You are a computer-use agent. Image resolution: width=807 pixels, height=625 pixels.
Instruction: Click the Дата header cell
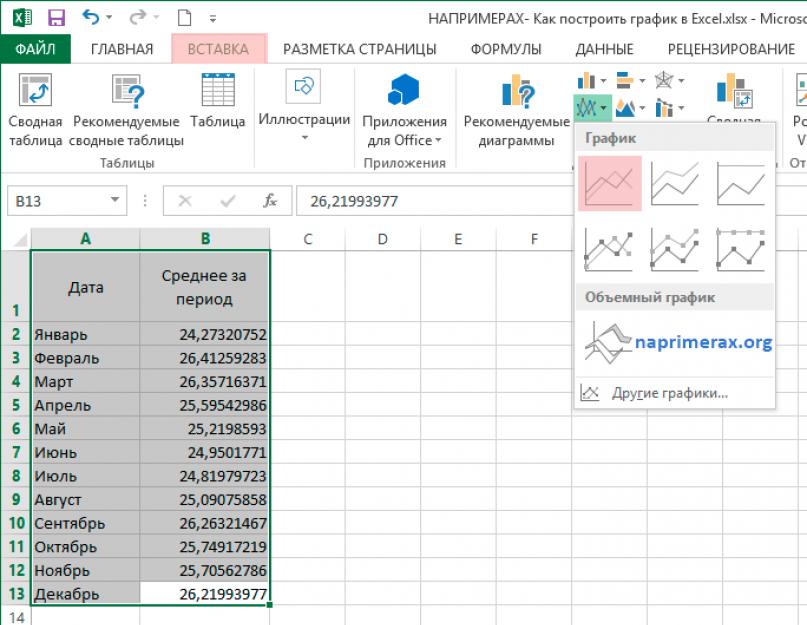(x=85, y=287)
